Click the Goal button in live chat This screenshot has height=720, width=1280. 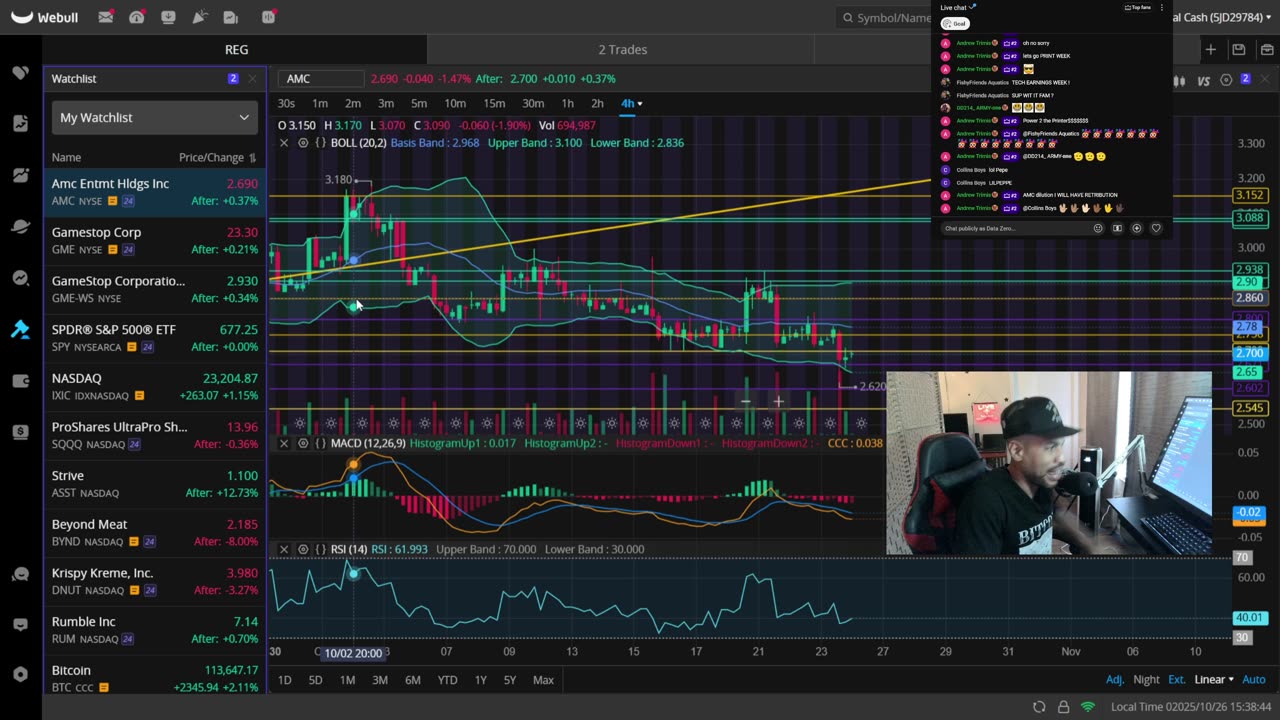[956, 23]
